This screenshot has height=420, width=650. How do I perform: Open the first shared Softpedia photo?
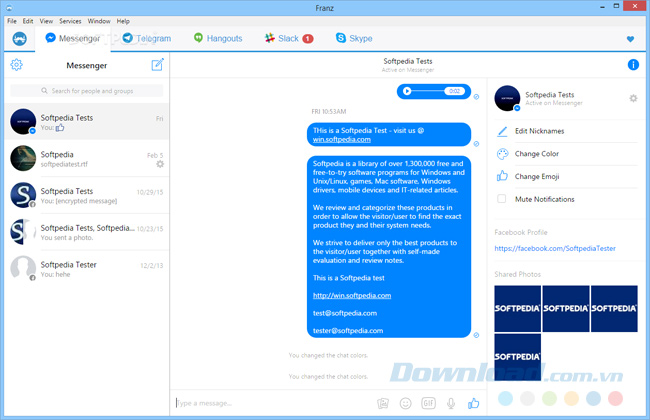click(x=517, y=308)
